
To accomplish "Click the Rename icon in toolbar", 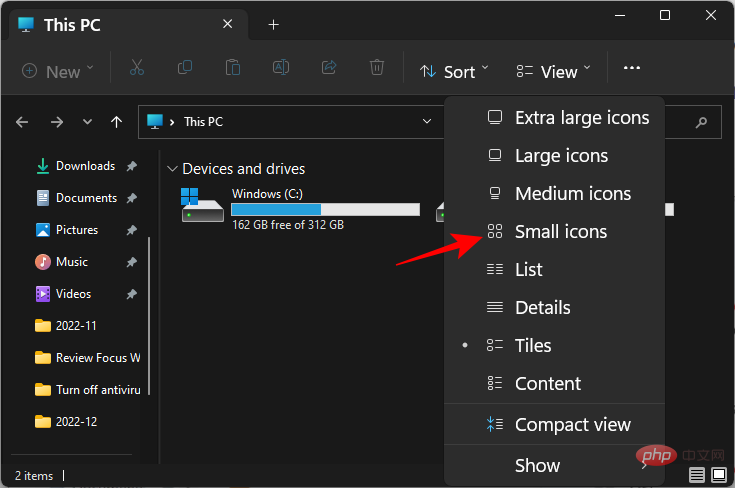I will pos(281,68).
